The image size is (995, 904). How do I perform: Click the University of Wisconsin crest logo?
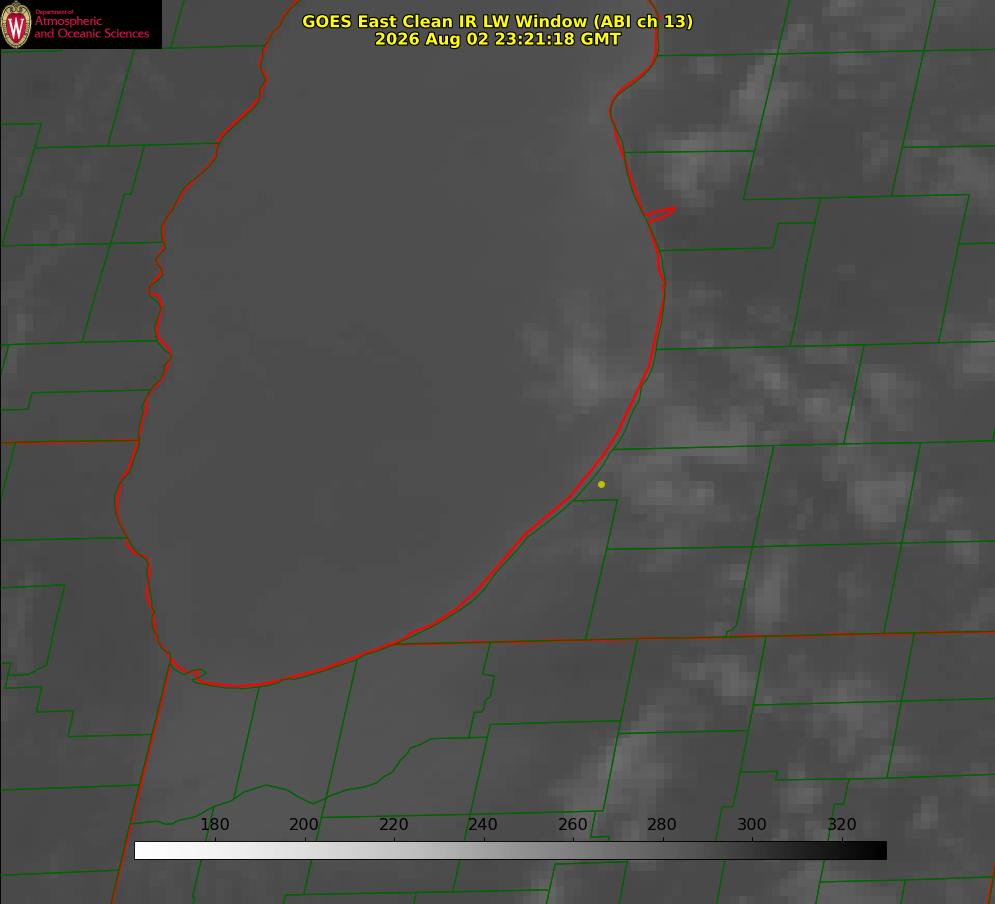tap(16, 24)
